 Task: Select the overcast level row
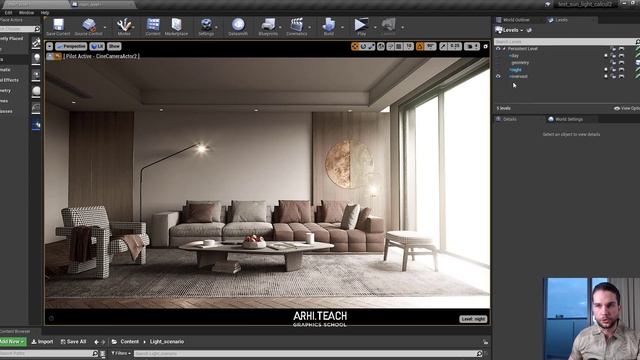518,76
